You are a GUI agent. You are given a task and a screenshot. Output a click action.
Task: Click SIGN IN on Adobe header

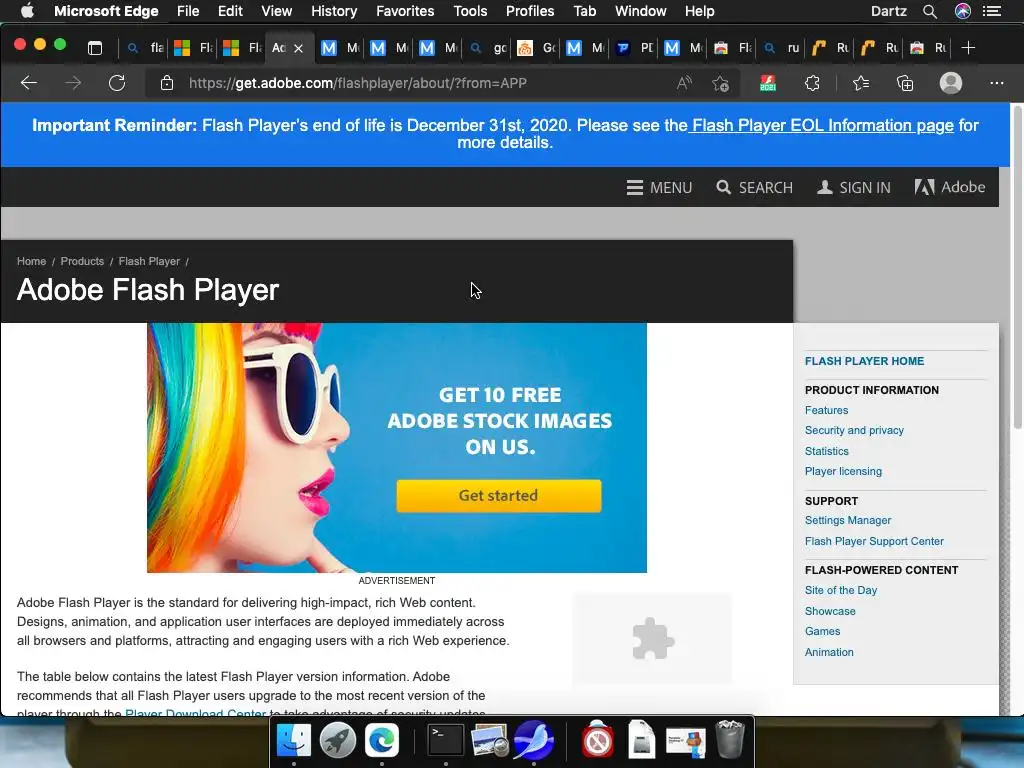click(x=854, y=188)
